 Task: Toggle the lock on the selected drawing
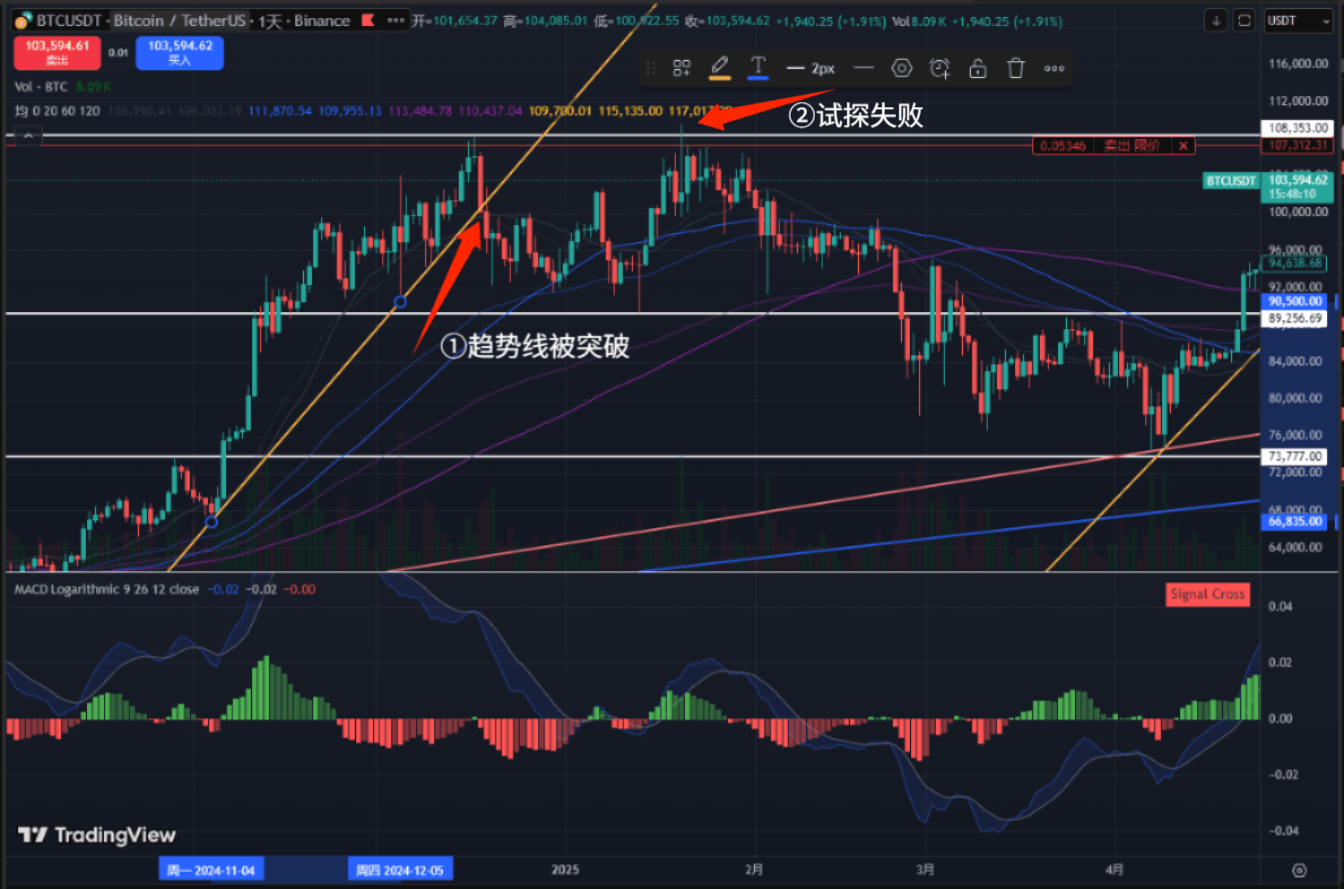point(978,68)
